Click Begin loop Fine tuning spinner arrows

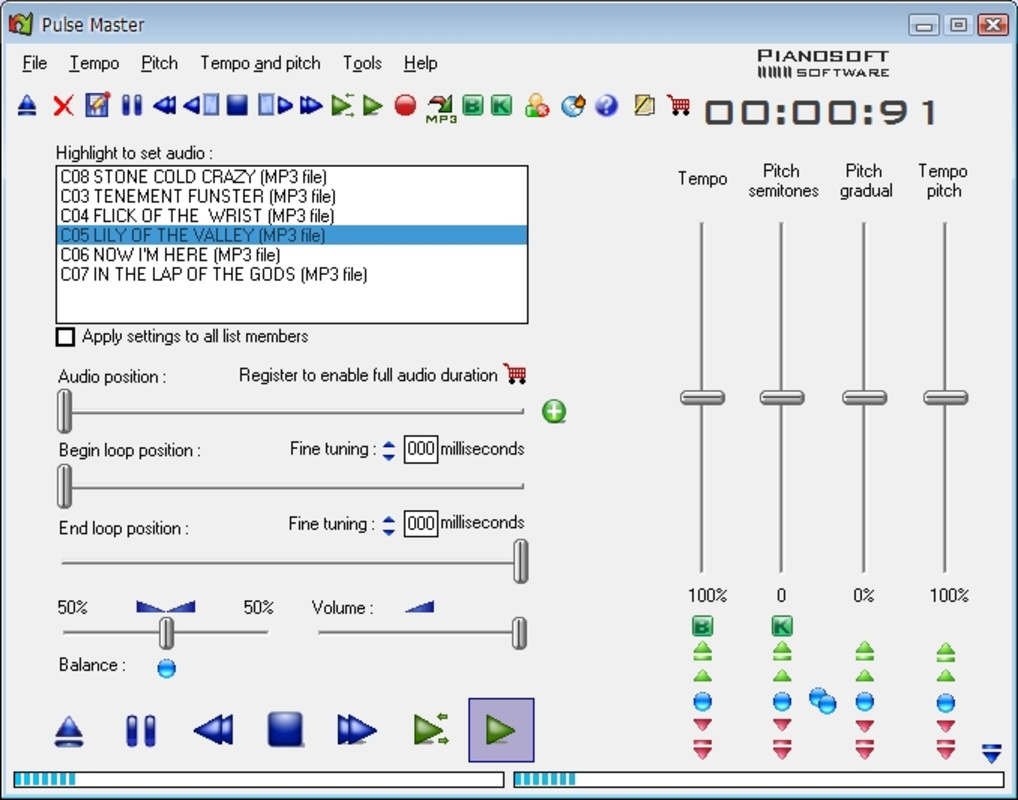coord(388,450)
